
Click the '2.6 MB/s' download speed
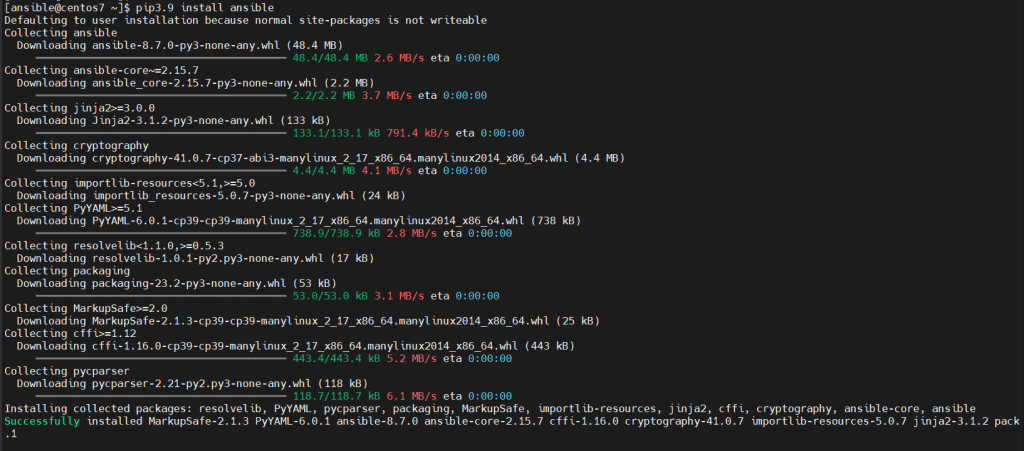pyautogui.click(x=399, y=58)
